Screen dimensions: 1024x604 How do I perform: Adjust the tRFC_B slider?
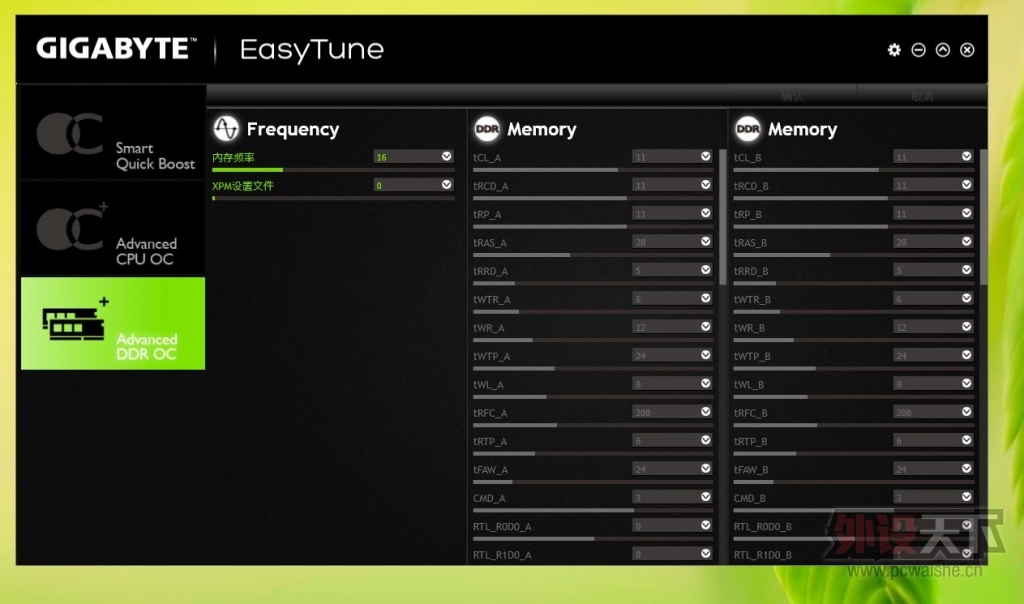[x=854, y=425]
